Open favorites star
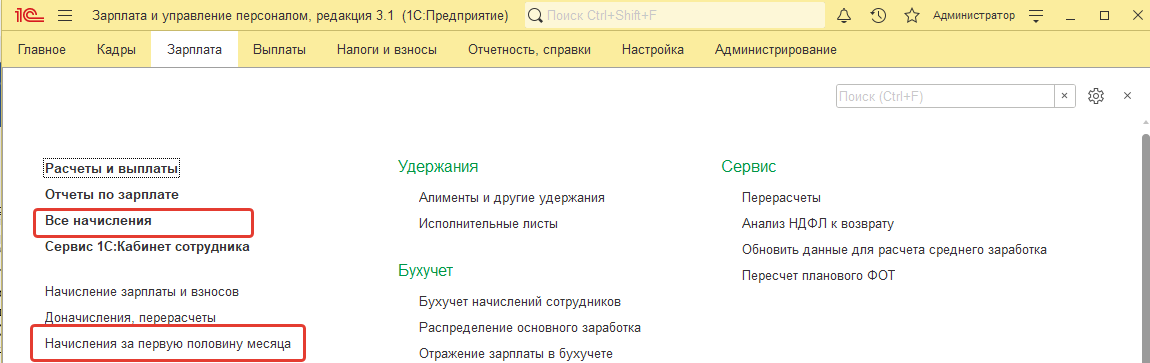 [912, 15]
